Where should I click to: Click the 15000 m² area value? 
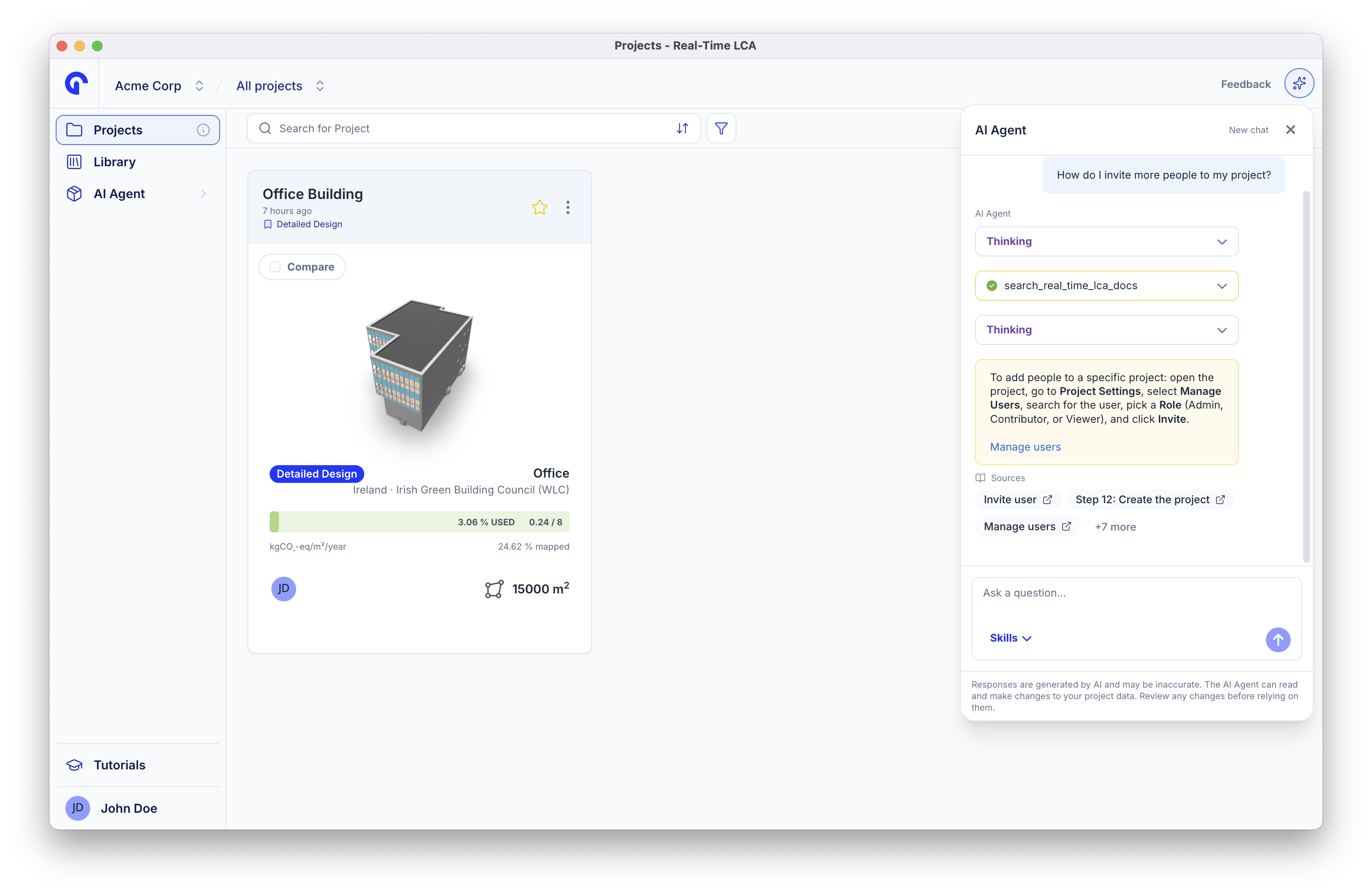tap(540, 588)
